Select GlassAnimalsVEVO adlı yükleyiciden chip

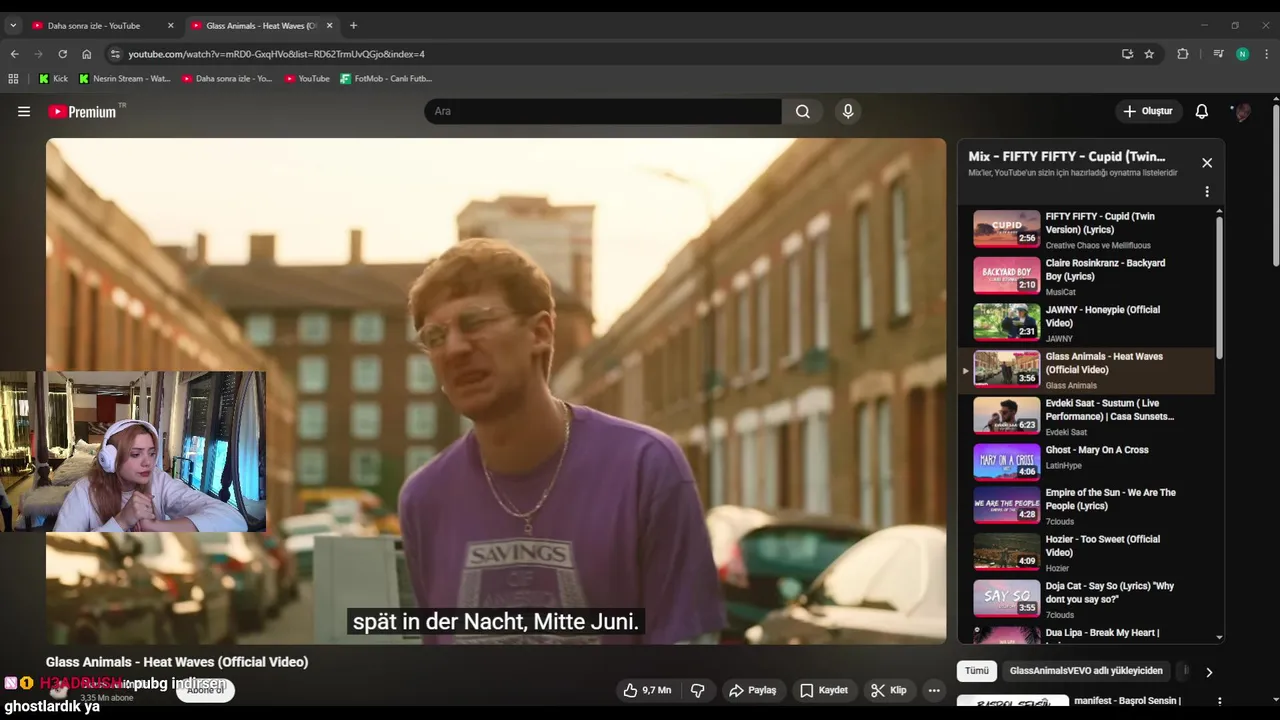point(1086,671)
